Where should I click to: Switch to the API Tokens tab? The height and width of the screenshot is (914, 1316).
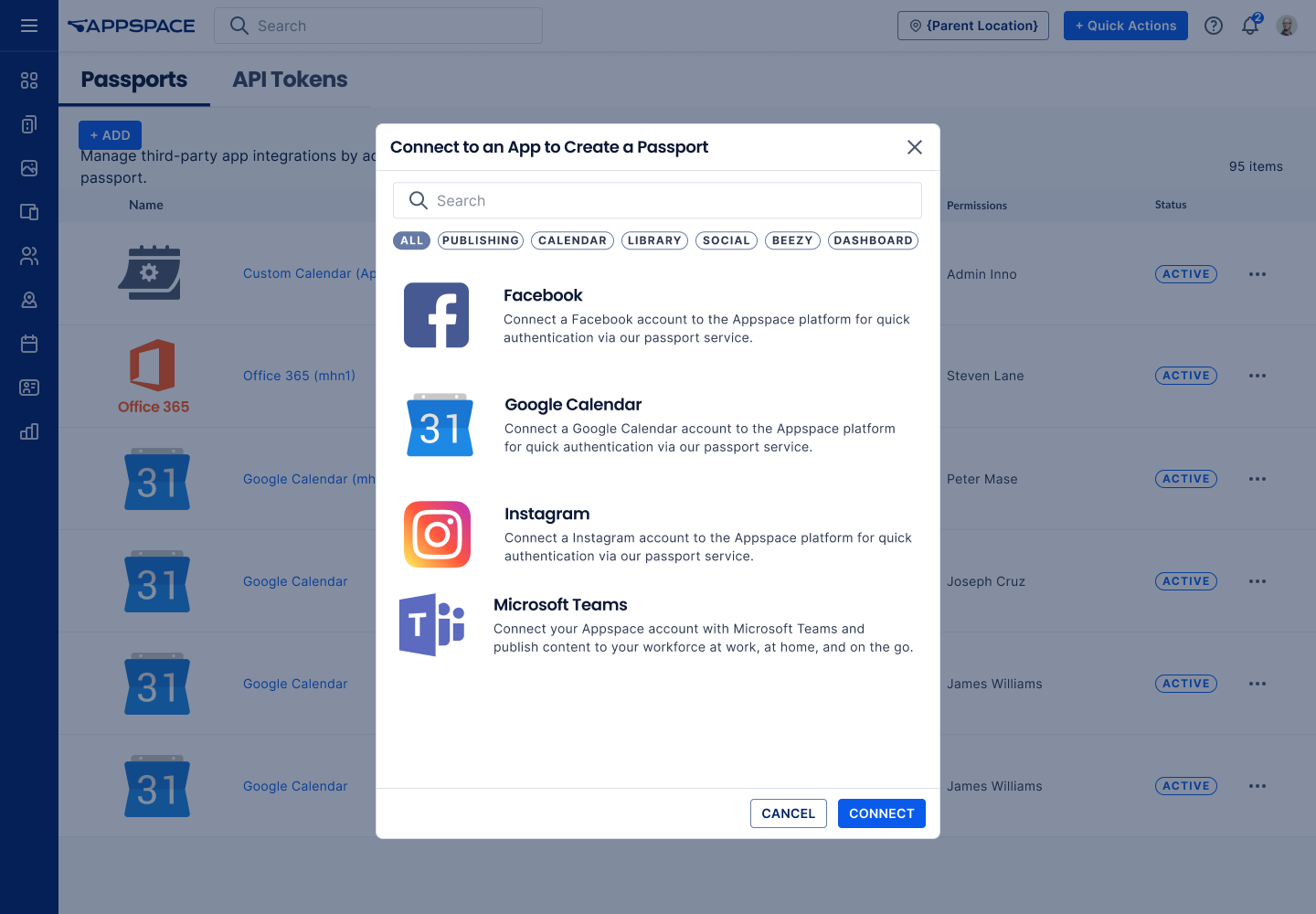[289, 80]
